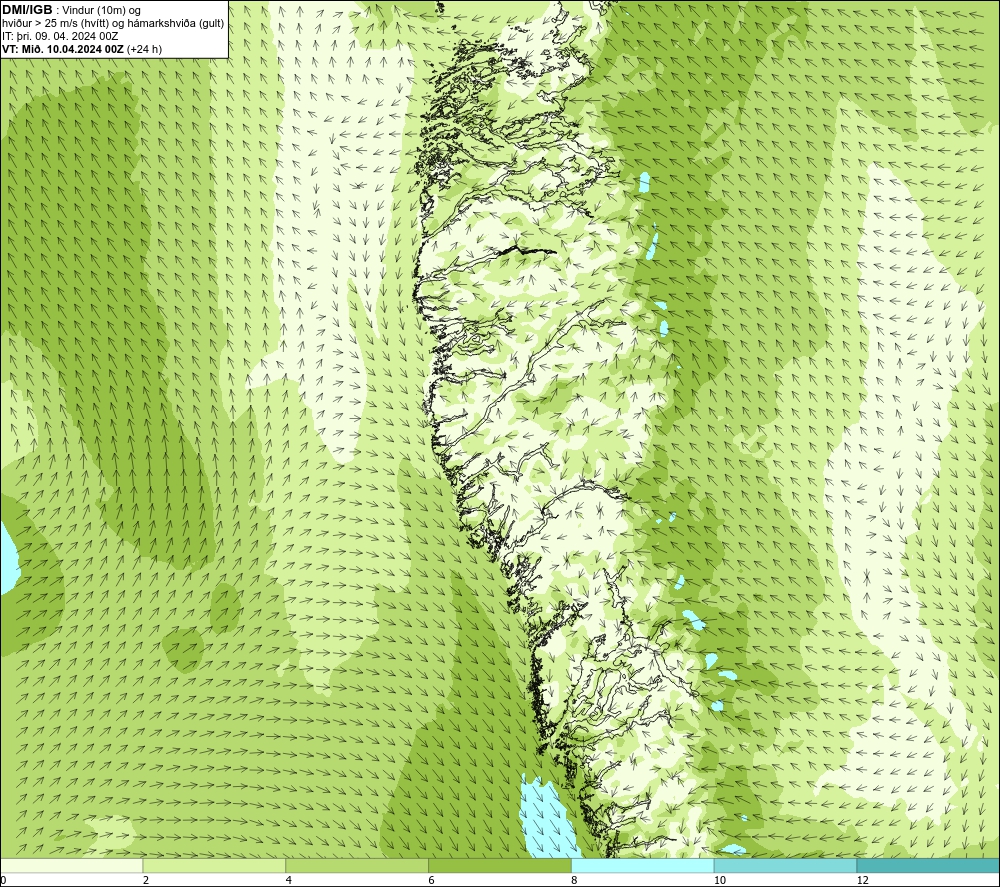
Task: Click the scale label '4'
Action: tap(289, 880)
